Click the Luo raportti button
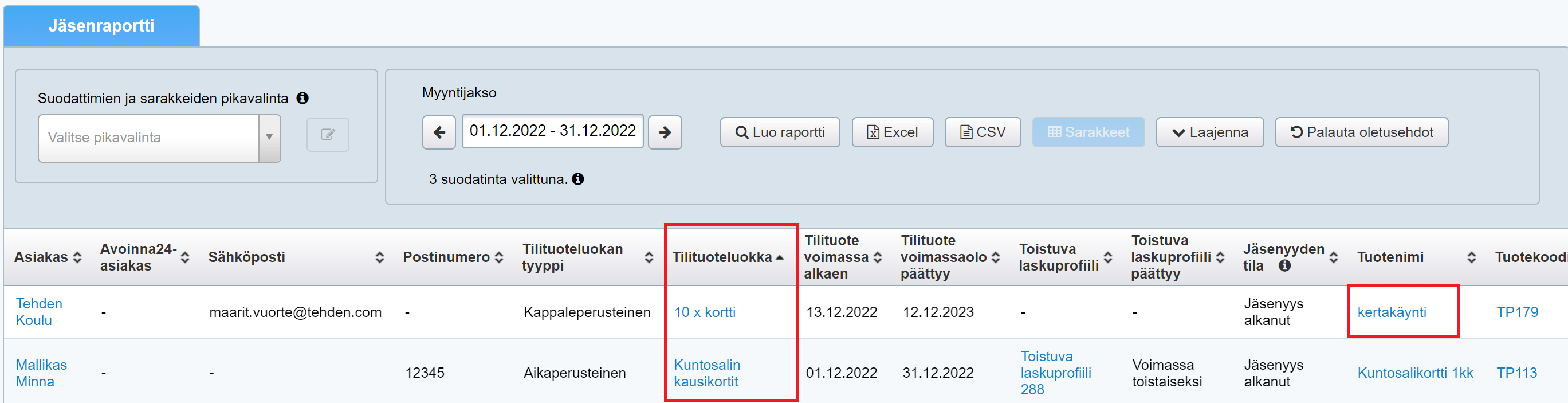This screenshot has width=1568, height=403. coord(780,132)
